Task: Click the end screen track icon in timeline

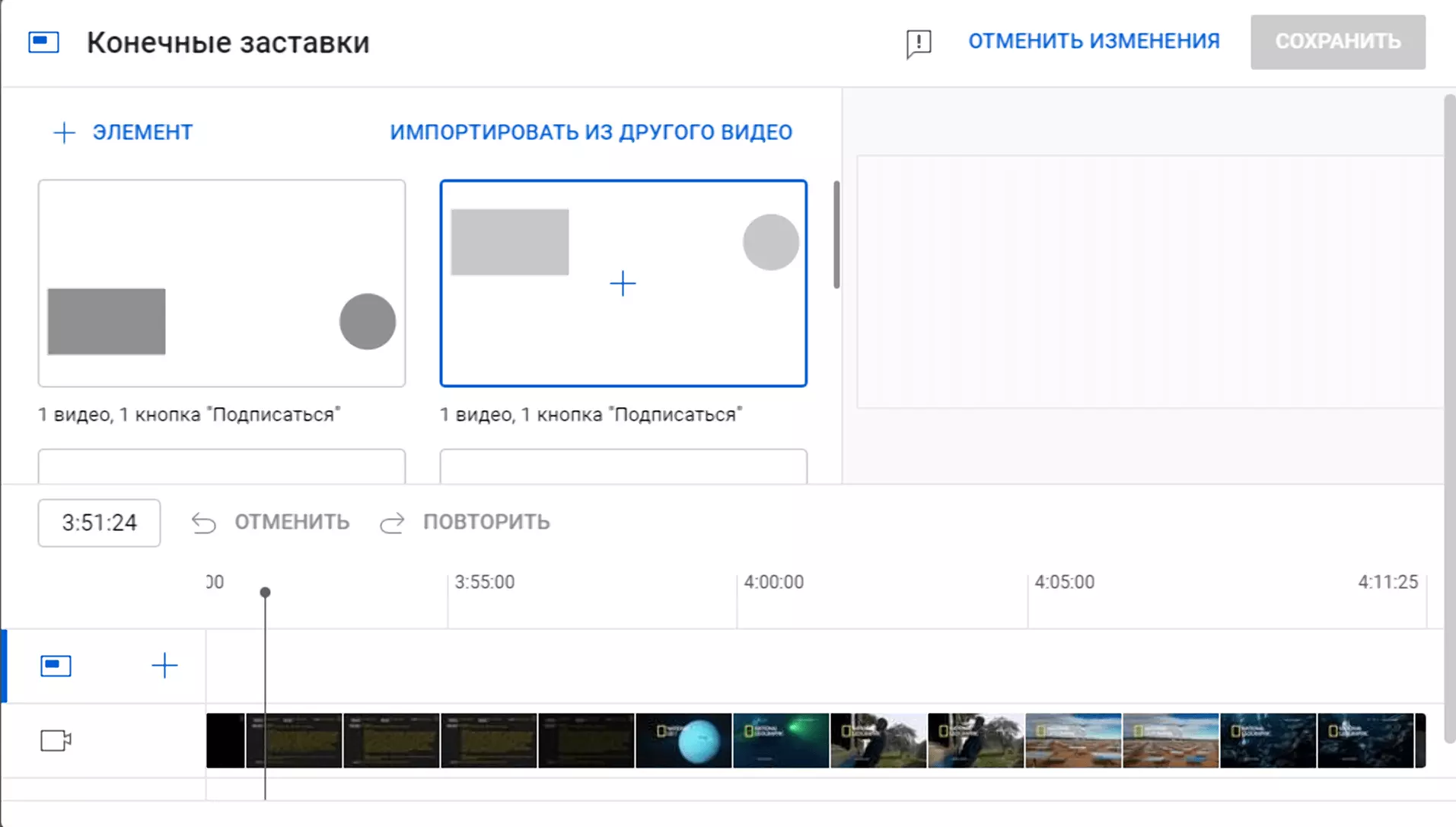Action: point(56,666)
